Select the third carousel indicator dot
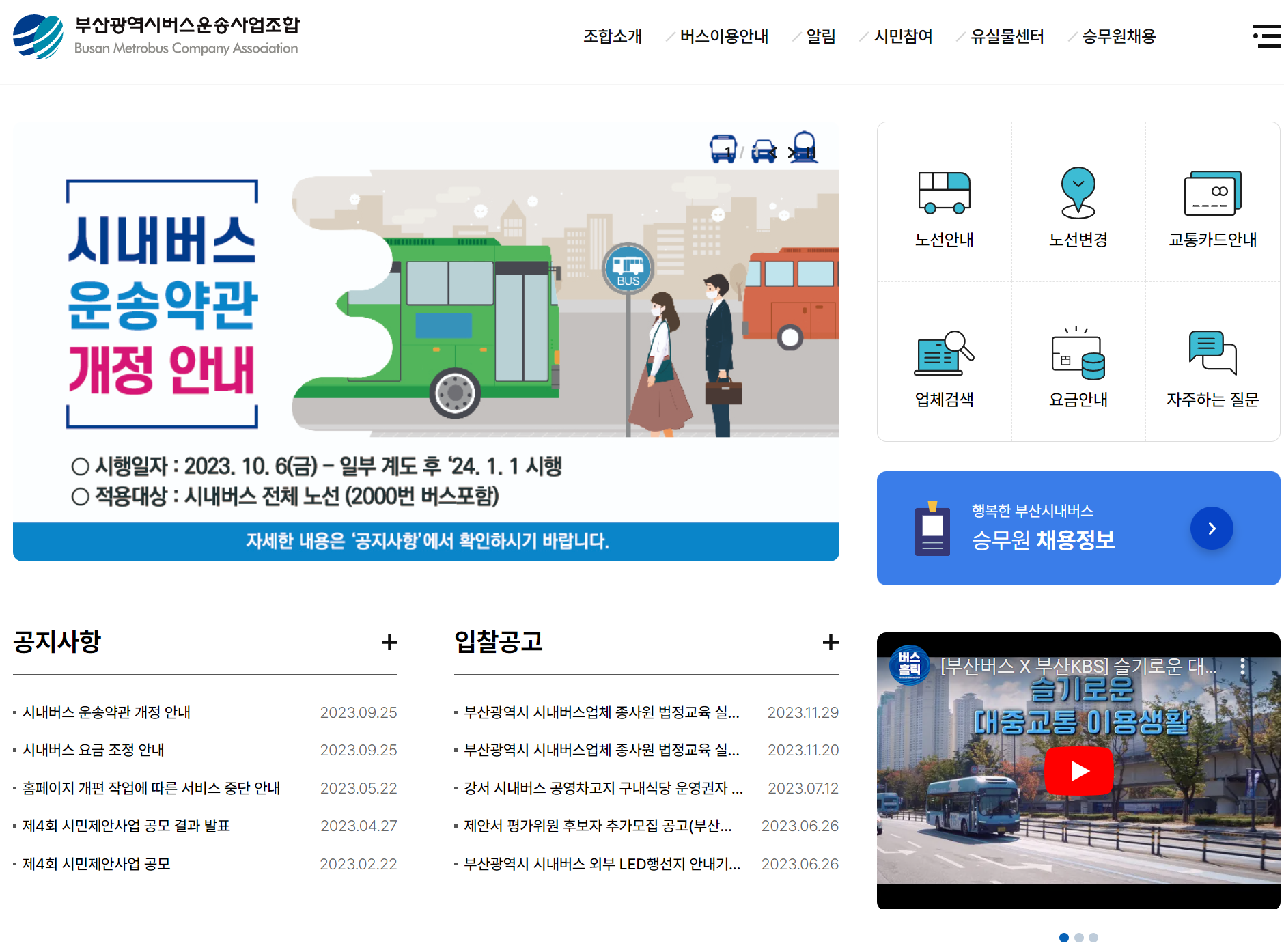Viewport: 1284px width, 952px height. pos(1093,938)
